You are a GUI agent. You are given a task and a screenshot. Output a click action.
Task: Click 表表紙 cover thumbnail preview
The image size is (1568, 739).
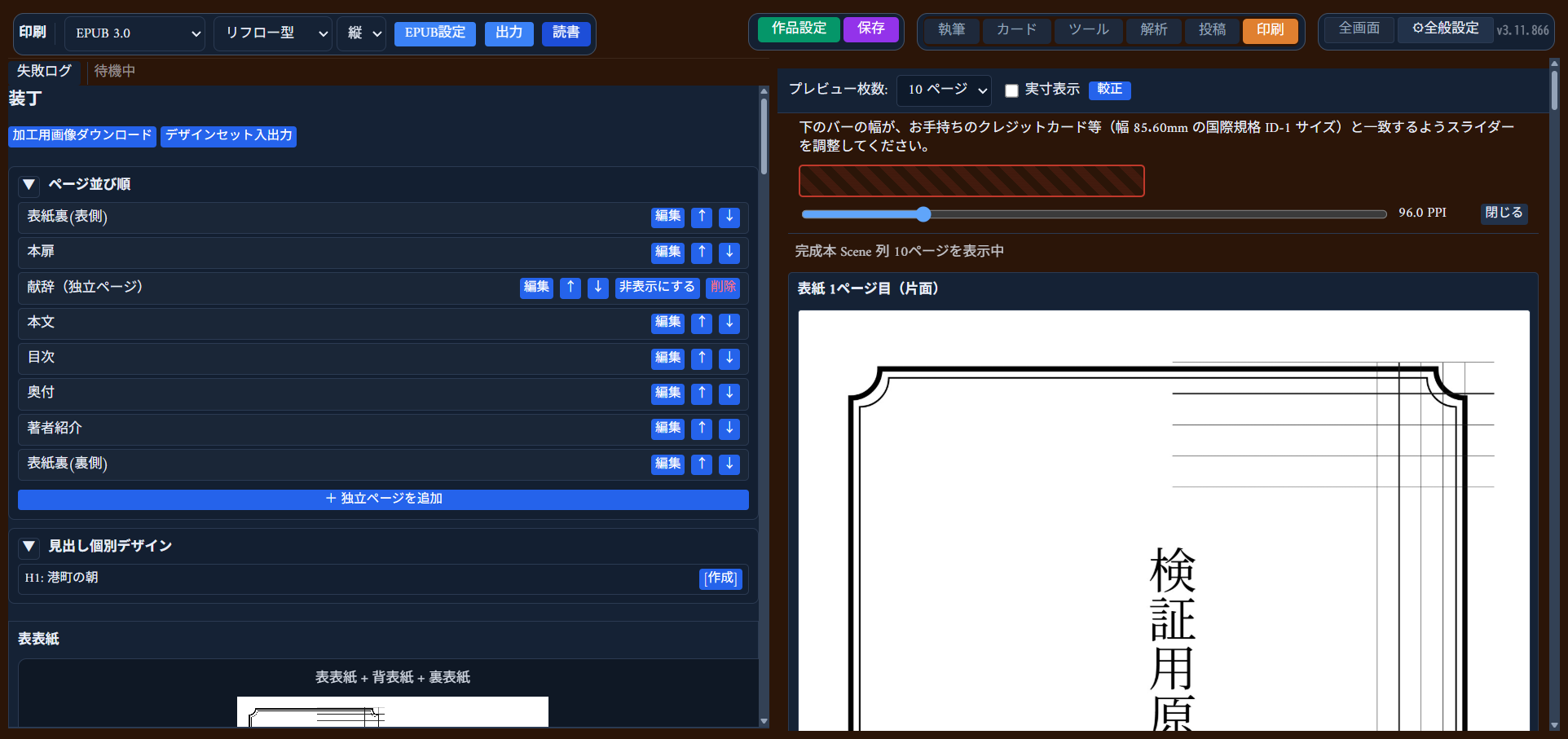pyautogui.click(x=393, y=711)
